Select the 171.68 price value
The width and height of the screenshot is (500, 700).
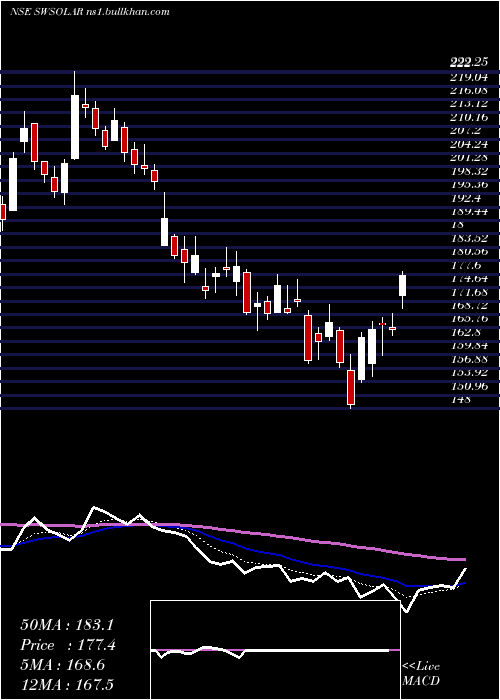coord(468,292)
